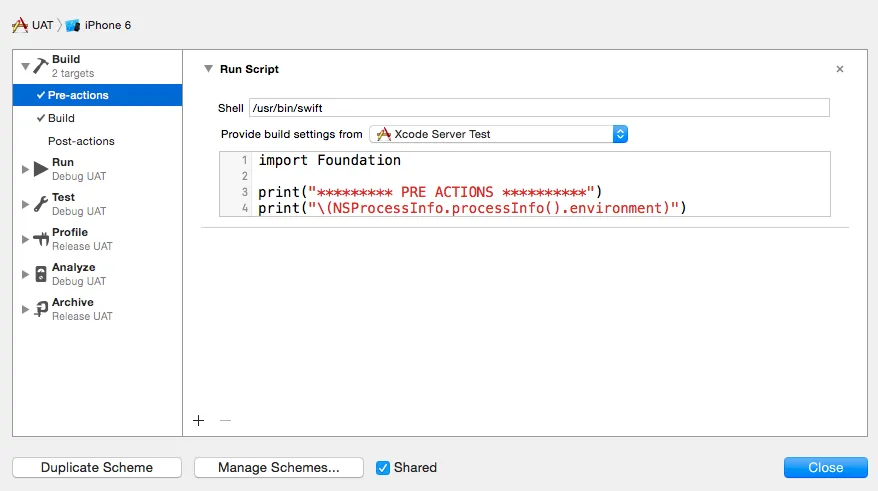Select Pre-actions in the sidebar
This screenshot has width=878, height=491.
78,95
